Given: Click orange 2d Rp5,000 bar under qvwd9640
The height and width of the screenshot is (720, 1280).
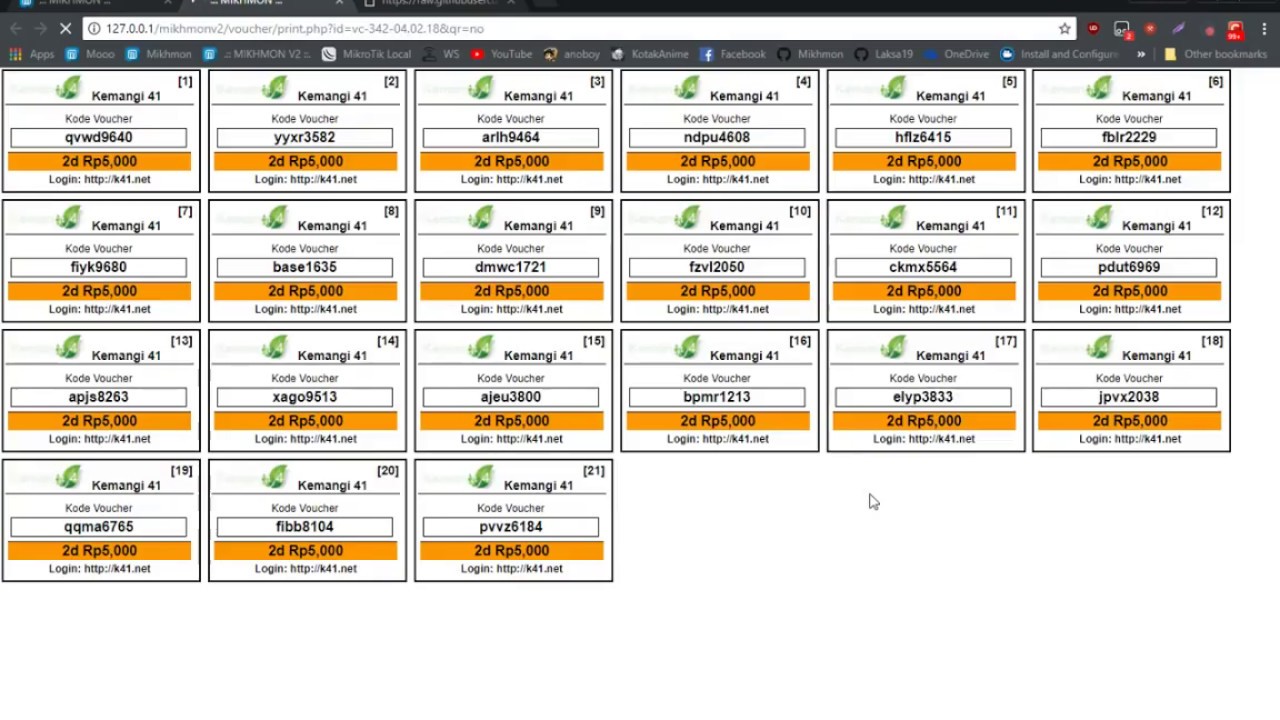Looking at the screenshot, I should (99, 161).
